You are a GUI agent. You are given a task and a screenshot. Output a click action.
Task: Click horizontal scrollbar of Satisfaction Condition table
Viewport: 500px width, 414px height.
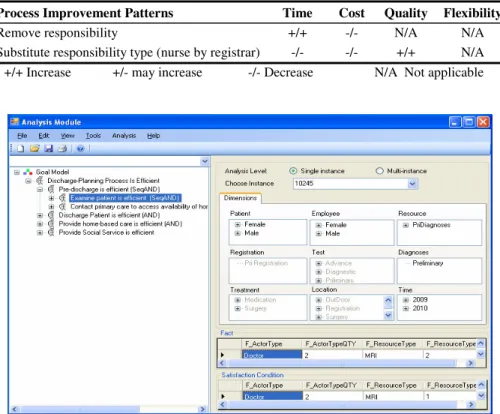(343, 404)
